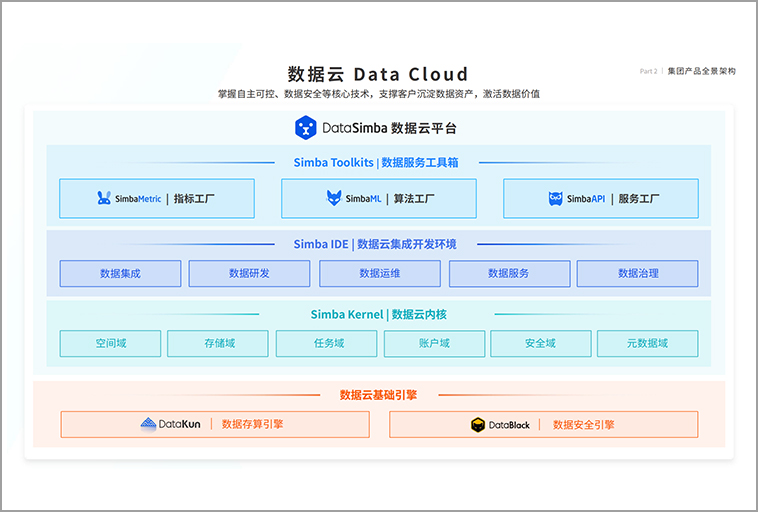Click the 数据存算引擎 label

pyautogui.click(x=252, y=424)
